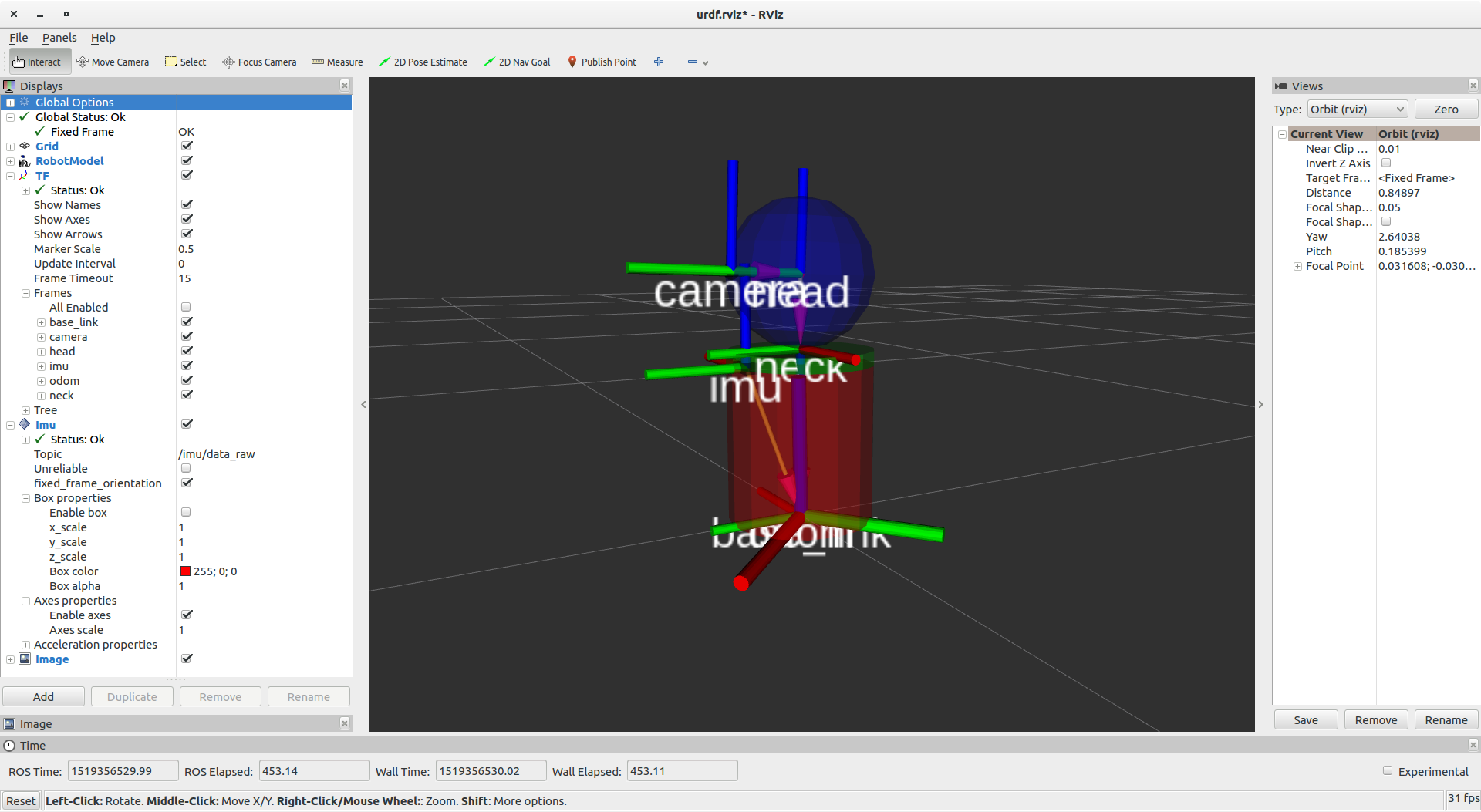1481x812 pixels.
Task: Close the Image panel
Action: [345, 723]
